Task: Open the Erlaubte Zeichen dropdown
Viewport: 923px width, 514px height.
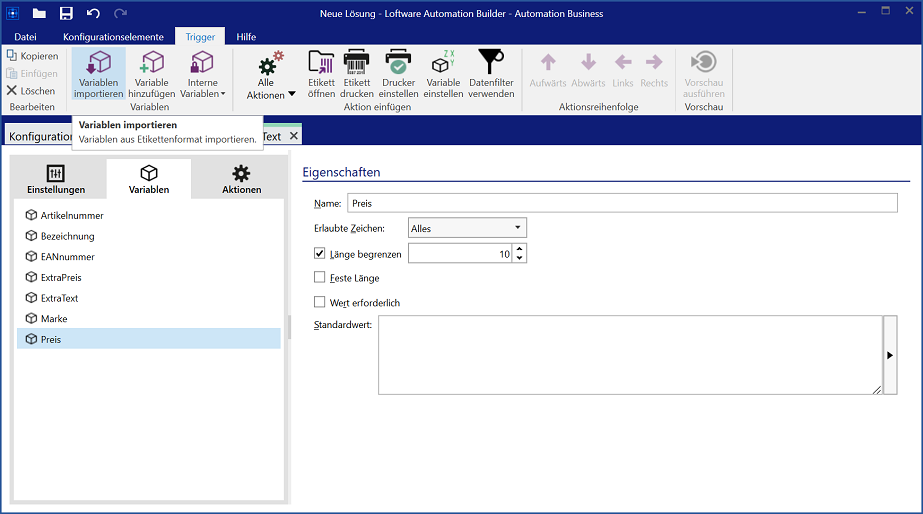Action: (x=467, y=228)
